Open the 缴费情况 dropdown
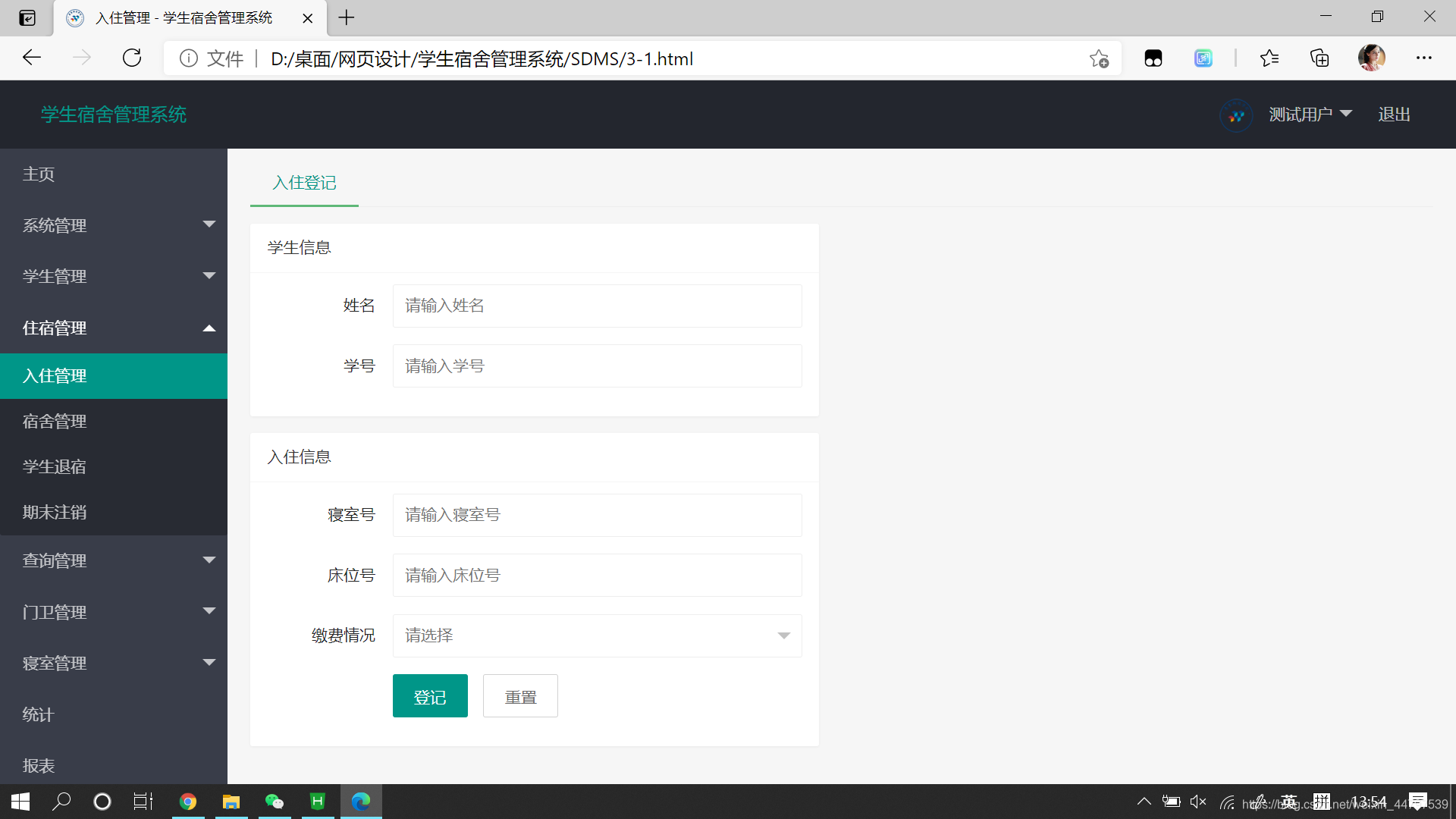Viewport: 1456px width, 819px height. click(597, 635)
